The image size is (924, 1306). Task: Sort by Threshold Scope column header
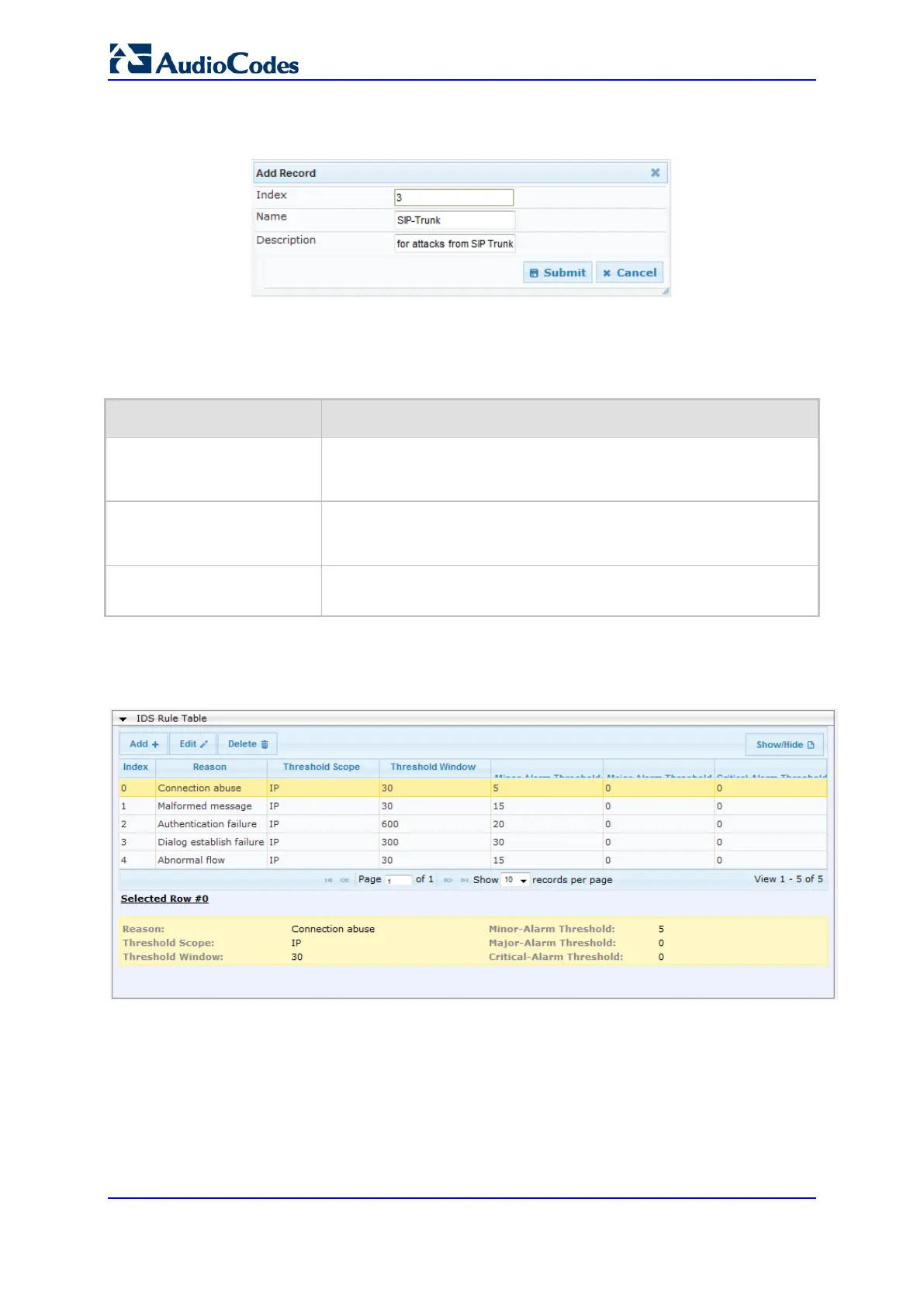(322, 767)
